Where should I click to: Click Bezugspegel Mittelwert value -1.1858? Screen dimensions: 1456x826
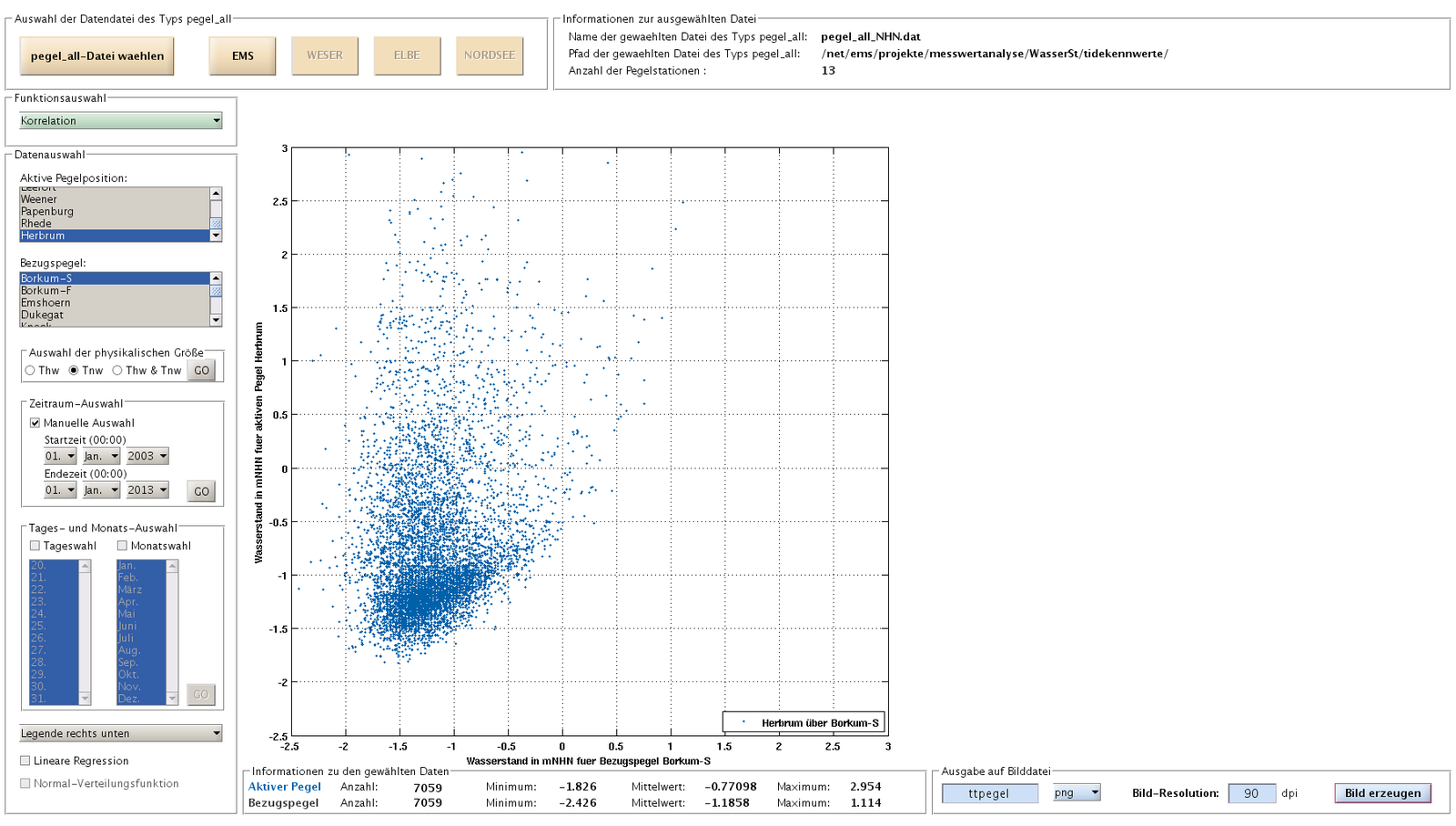click(x=726, y=803)
